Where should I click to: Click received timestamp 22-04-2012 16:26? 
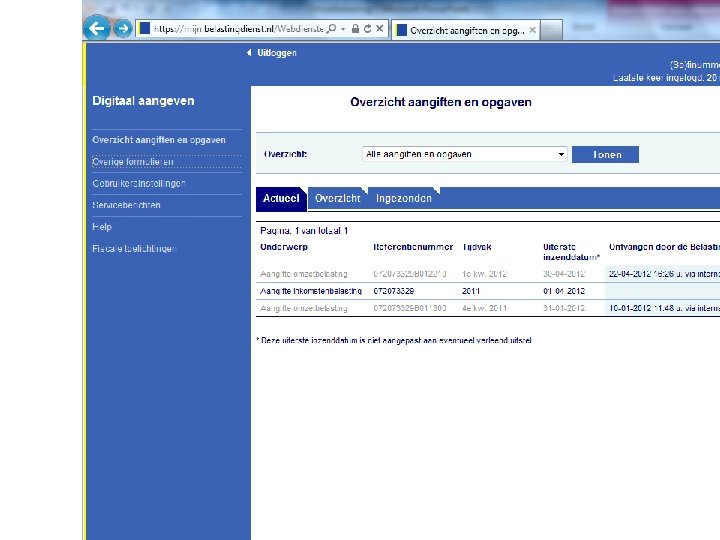tap(664, 274)
